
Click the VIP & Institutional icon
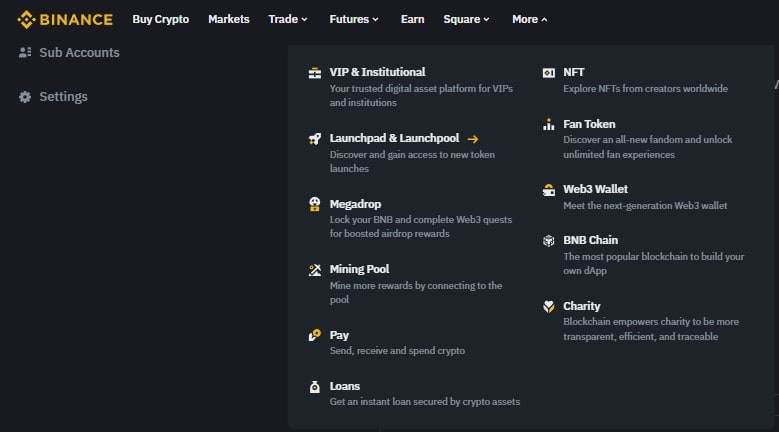click(x=314, y=73)
